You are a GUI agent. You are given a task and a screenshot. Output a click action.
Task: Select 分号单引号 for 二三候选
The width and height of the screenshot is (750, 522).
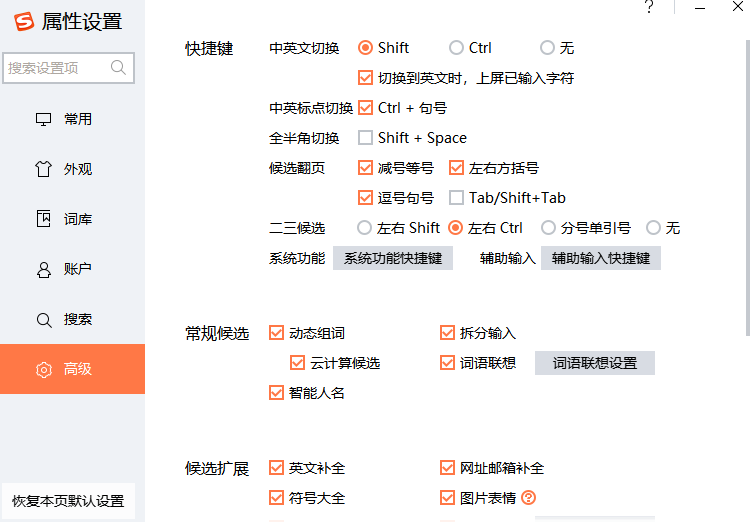coord(548,228)
